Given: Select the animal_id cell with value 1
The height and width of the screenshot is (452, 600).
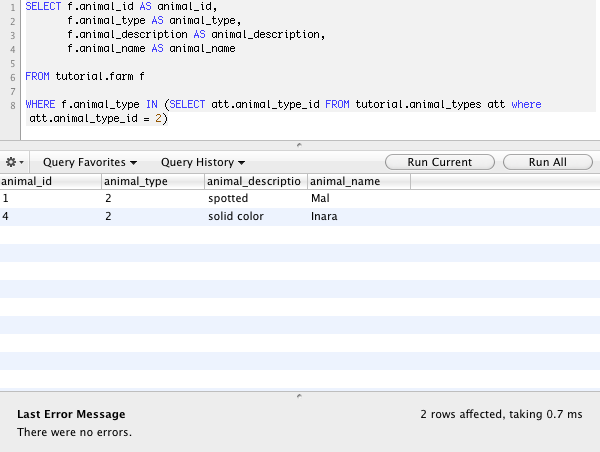Looking at the screenshot, I should 51,198.
